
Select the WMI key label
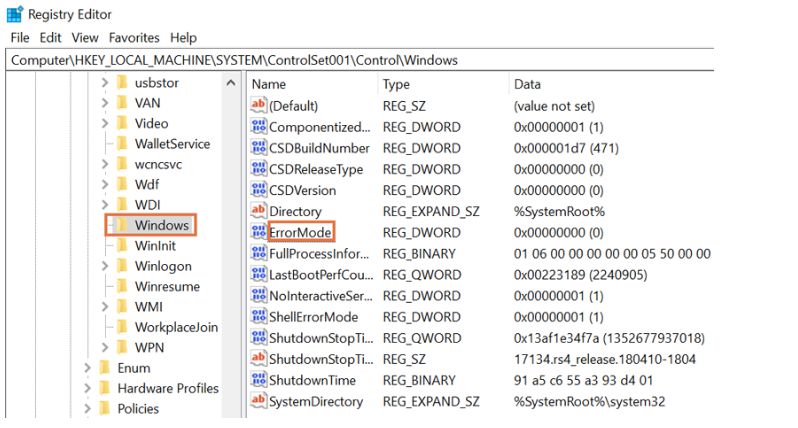(x=149, y=307)
